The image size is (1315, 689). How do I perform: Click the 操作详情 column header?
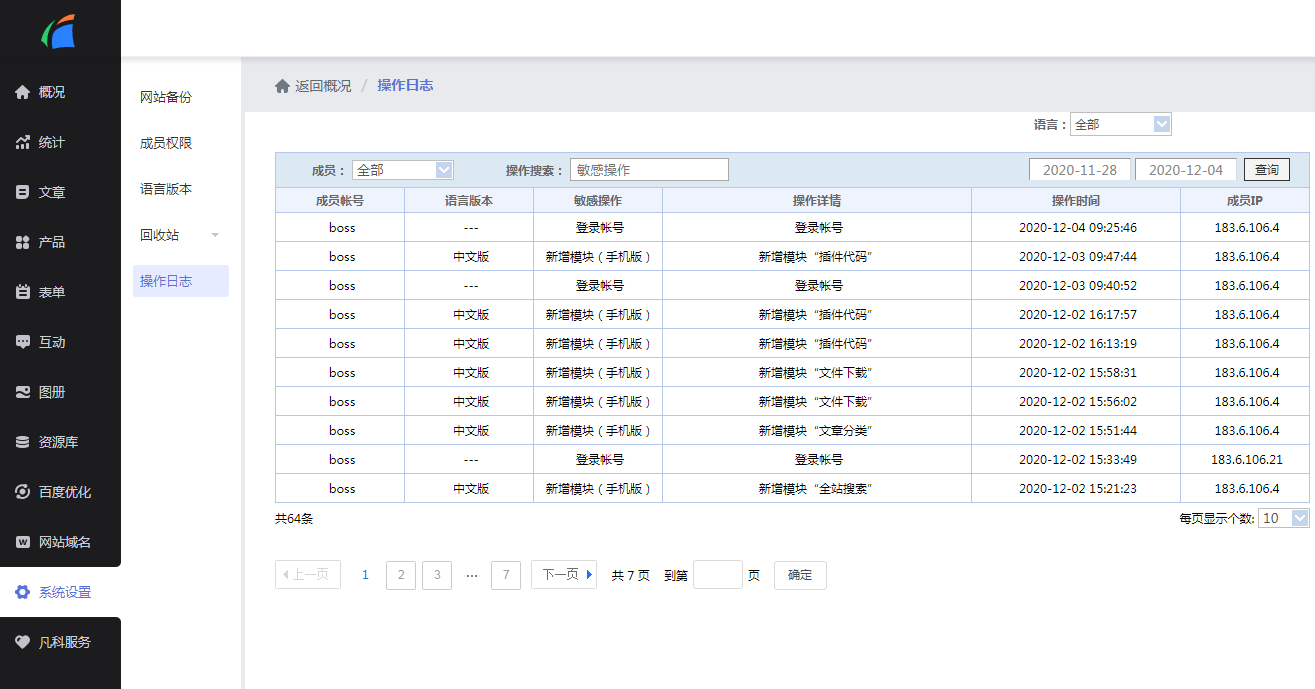(x=817, y=200)
